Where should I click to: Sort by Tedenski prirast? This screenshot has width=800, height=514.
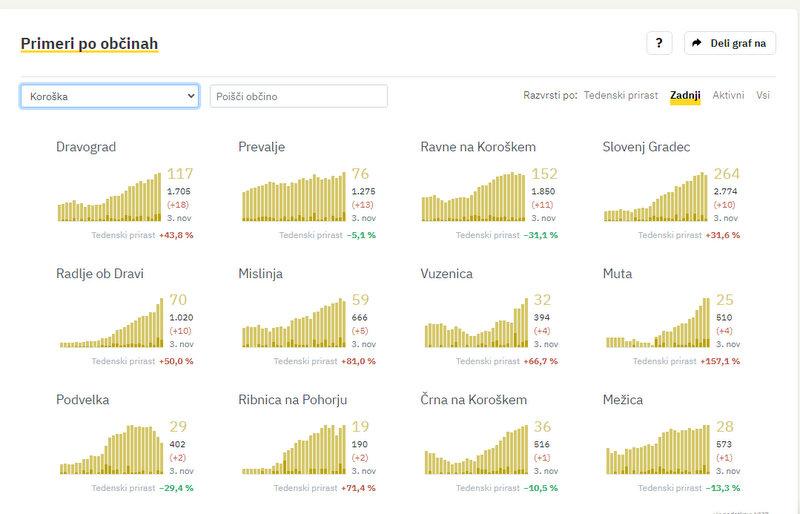(x=620, y=95)
